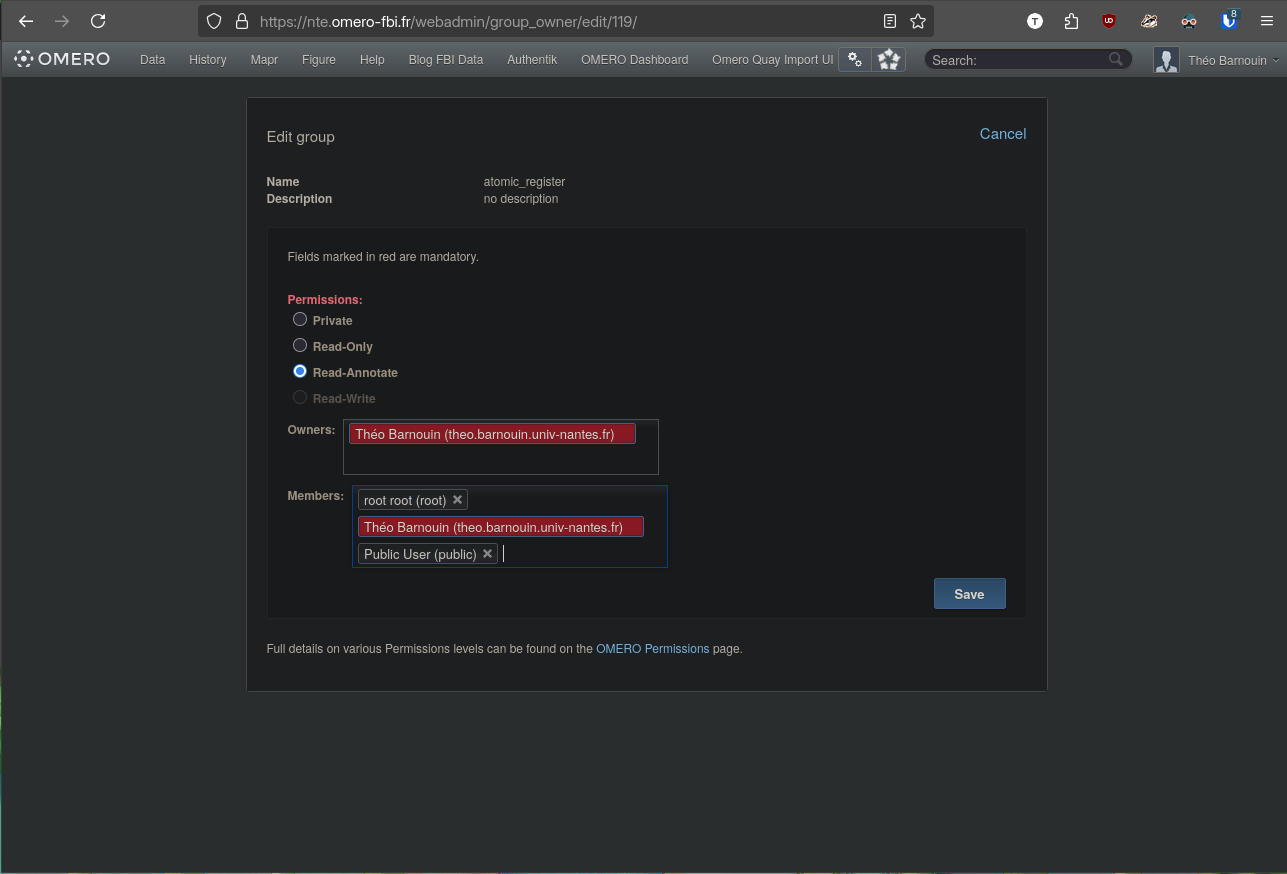
Task: Open the Bitwarden extension icon
Action: [1229, 21]
